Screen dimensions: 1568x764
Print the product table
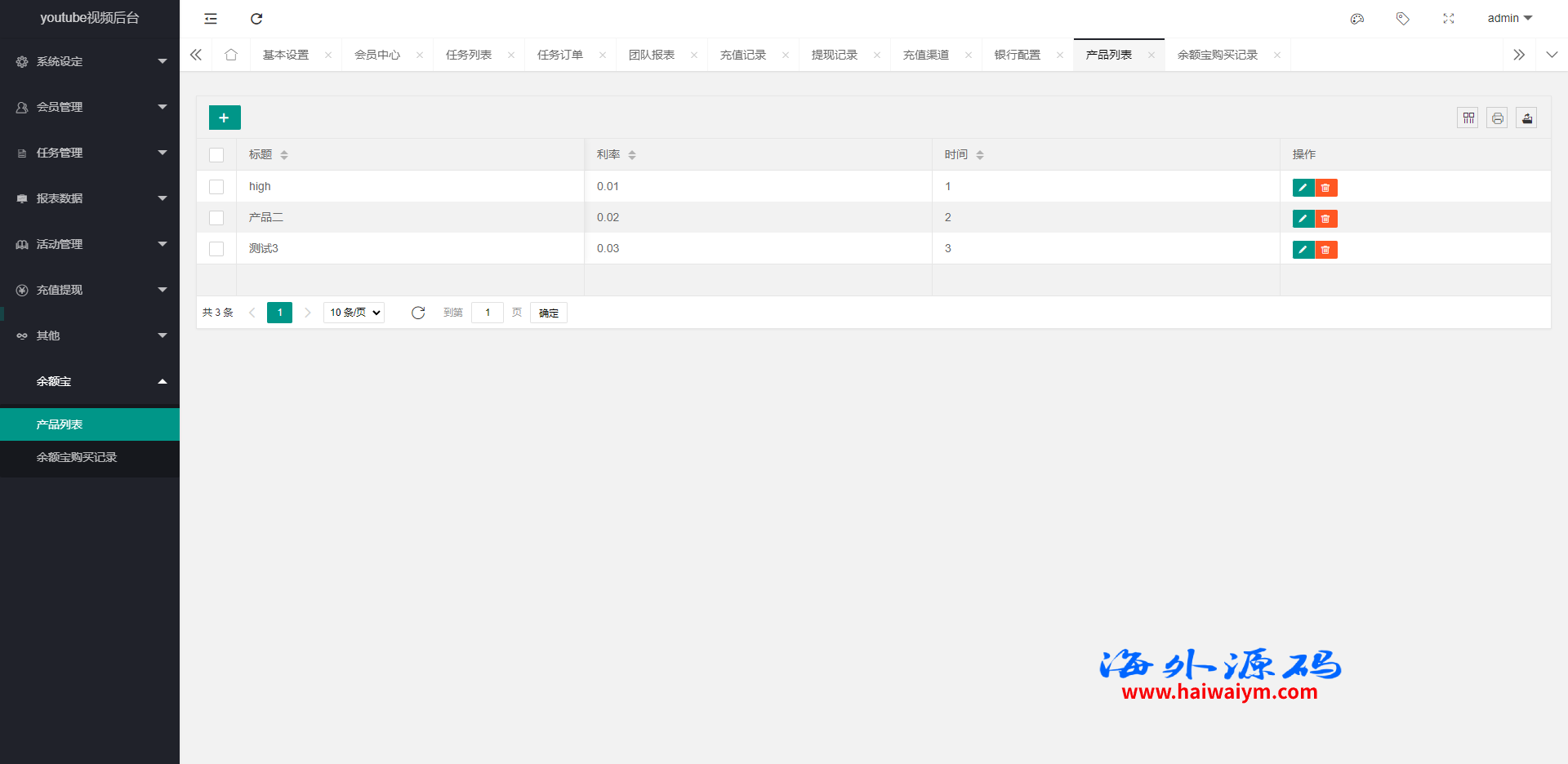pyautogui.click(x=1497, y=118)
